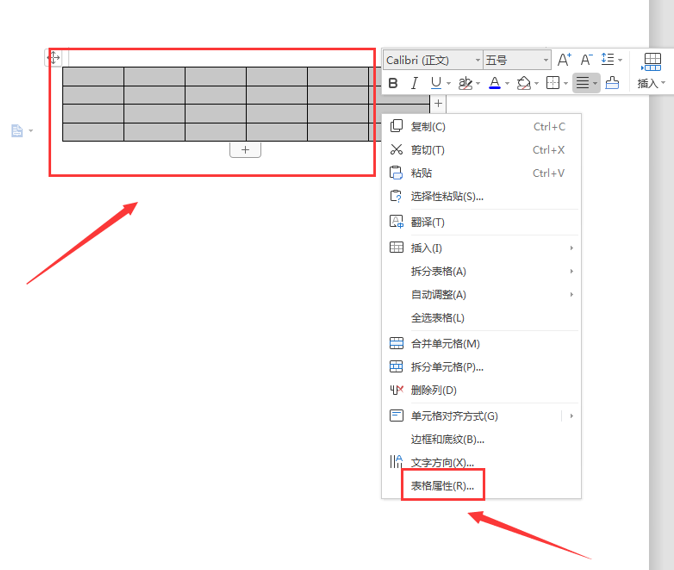Apply text highlight pen
This screenshot has height=570, width=674.
coord(465,83)
